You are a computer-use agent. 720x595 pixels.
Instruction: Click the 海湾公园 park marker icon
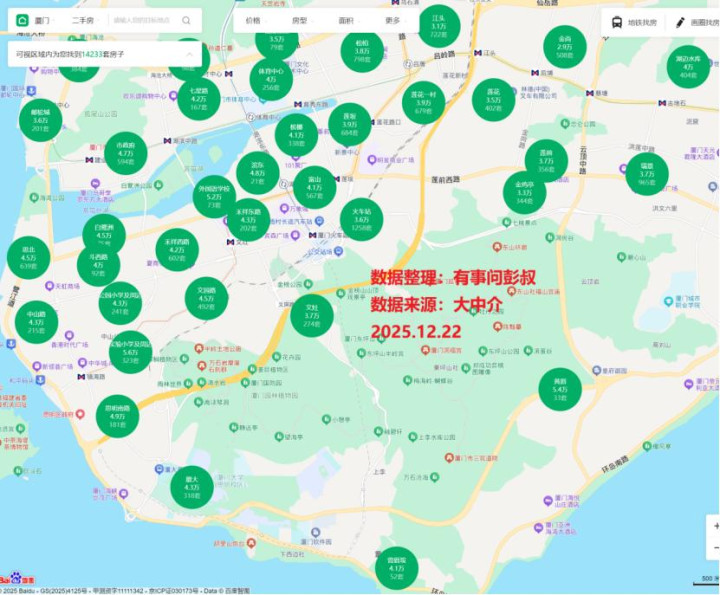[34, 198]
